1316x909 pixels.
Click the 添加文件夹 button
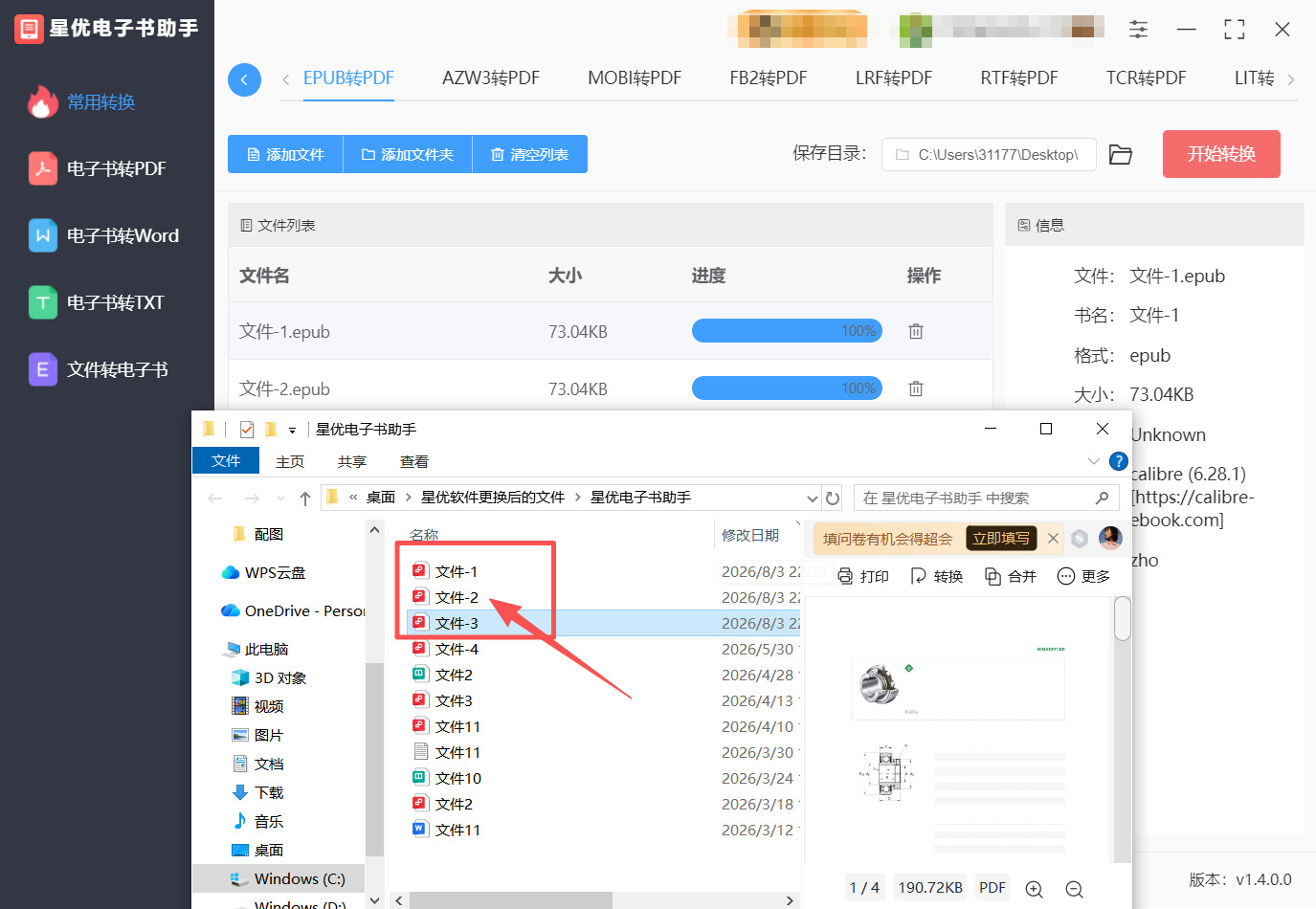coord(408,154)
